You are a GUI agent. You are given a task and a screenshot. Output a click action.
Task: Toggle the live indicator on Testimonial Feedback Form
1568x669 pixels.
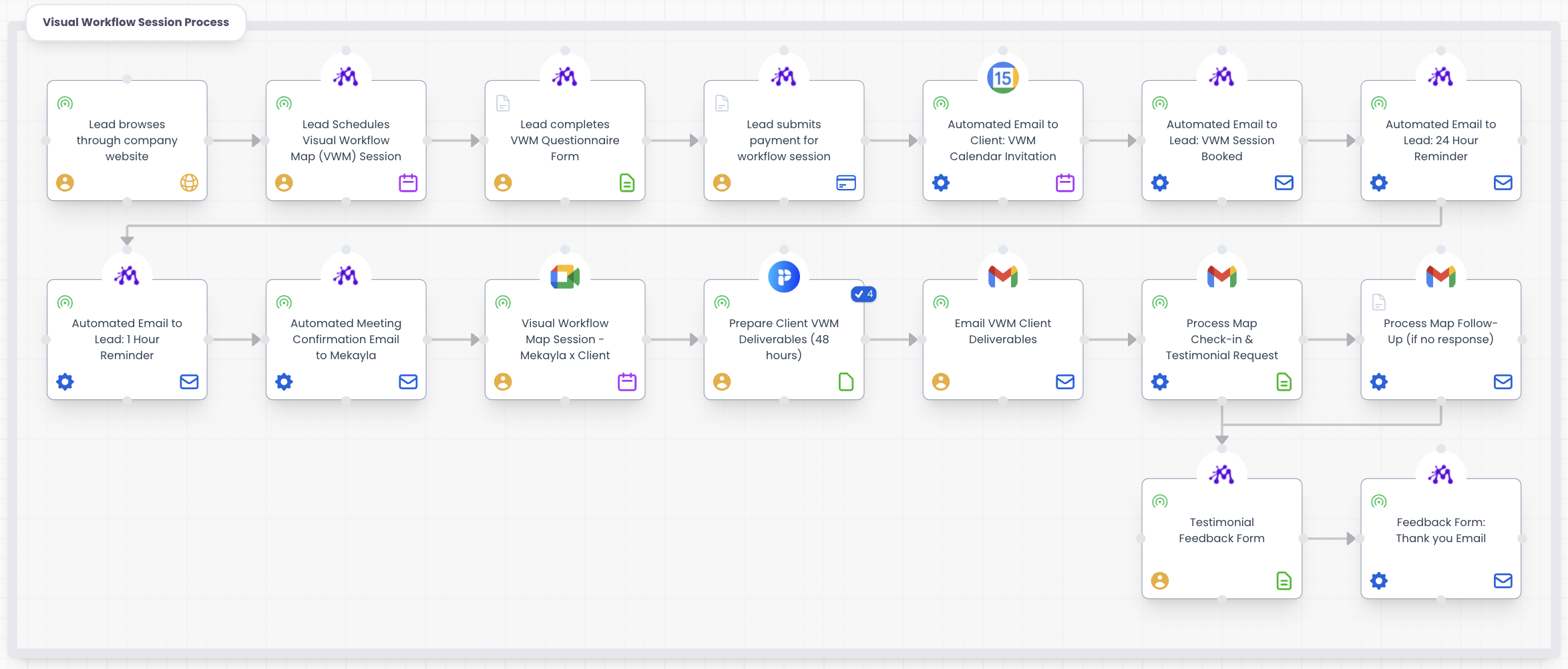click(1160, 501)
